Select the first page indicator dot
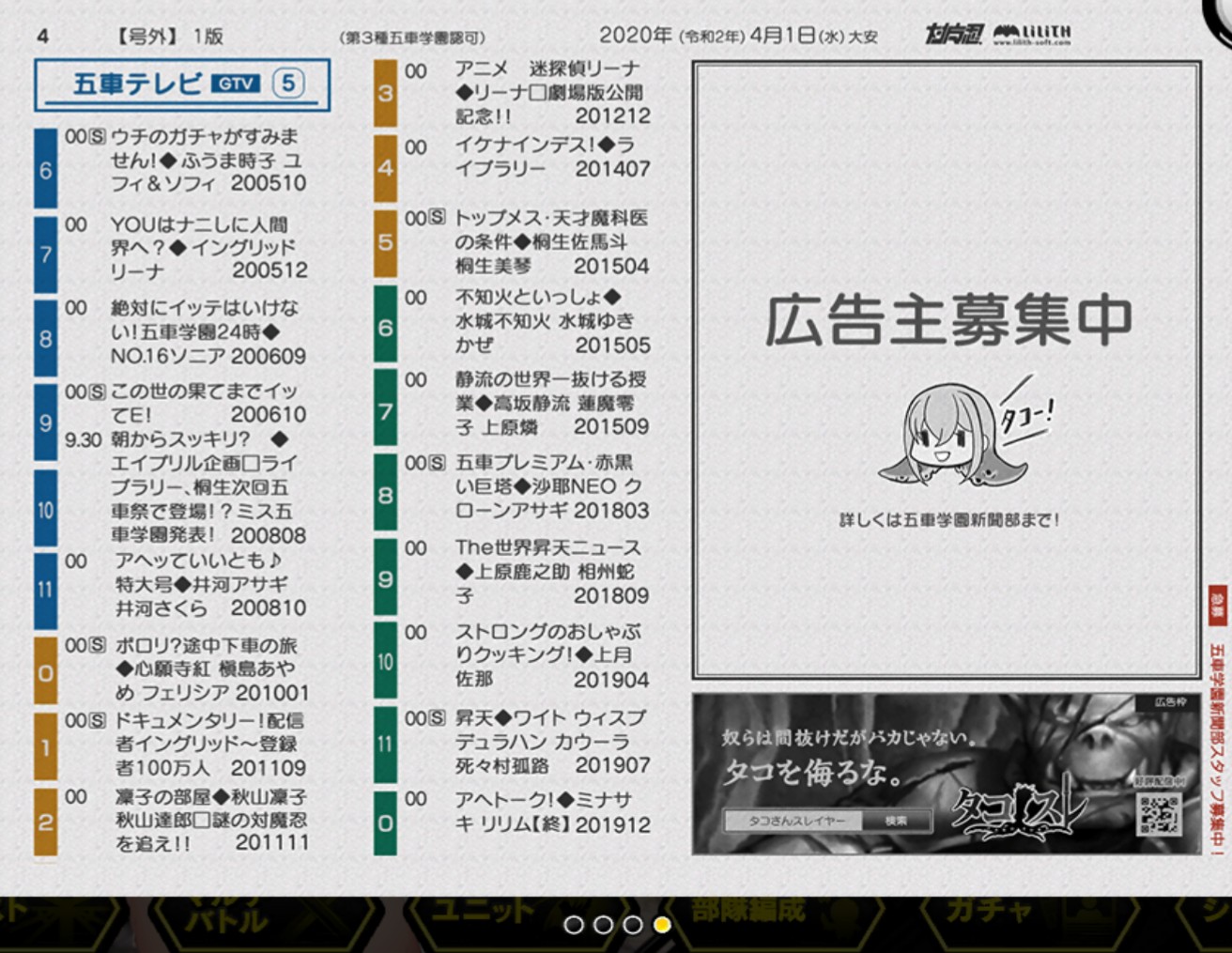 [x=574, y=925]
